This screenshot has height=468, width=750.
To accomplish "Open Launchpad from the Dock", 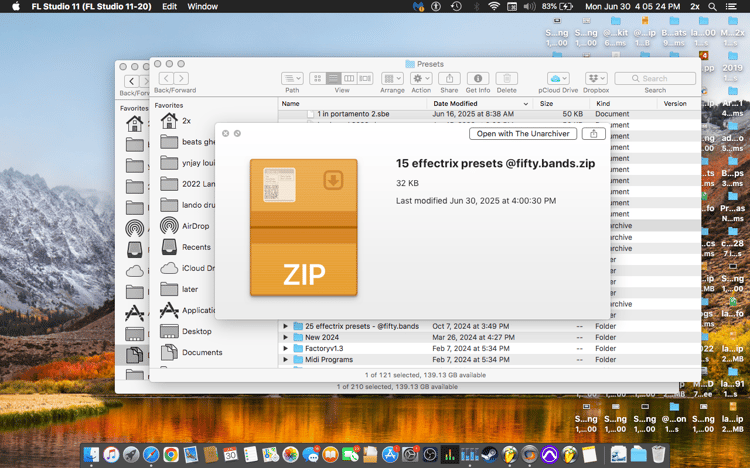I will pos(131,454).
